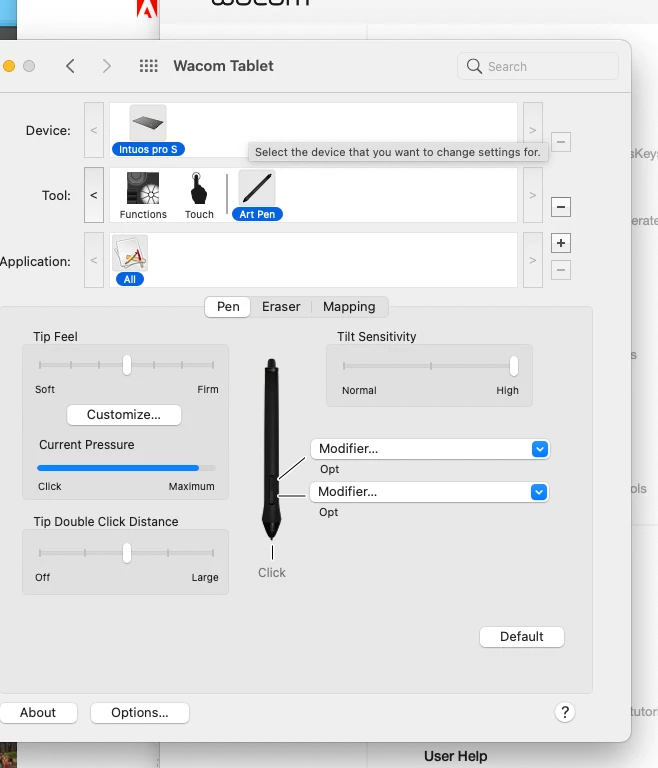The height and width of the screenshot is (768, 658).
Task: Go forward with the right chevron
Action: (106, 66)
